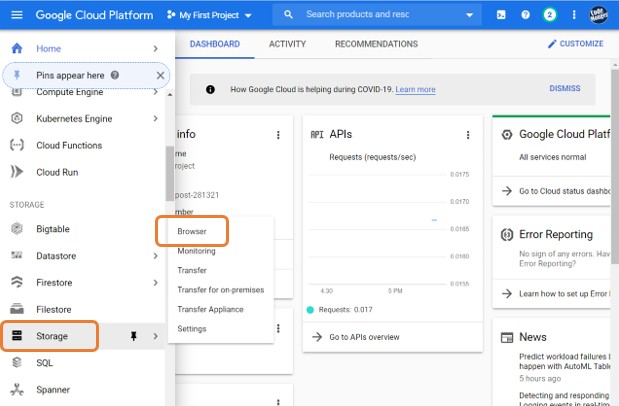
Task: Select Transfer in Storage submenu
Action: pyautogui.click(x=192, y=270)
